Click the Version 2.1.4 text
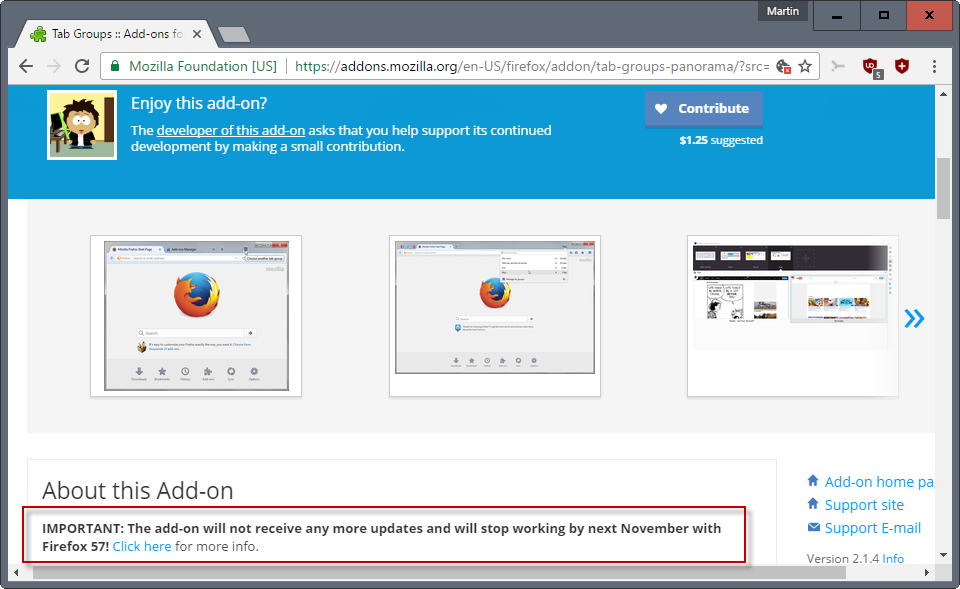 click(x=843, y=558)
